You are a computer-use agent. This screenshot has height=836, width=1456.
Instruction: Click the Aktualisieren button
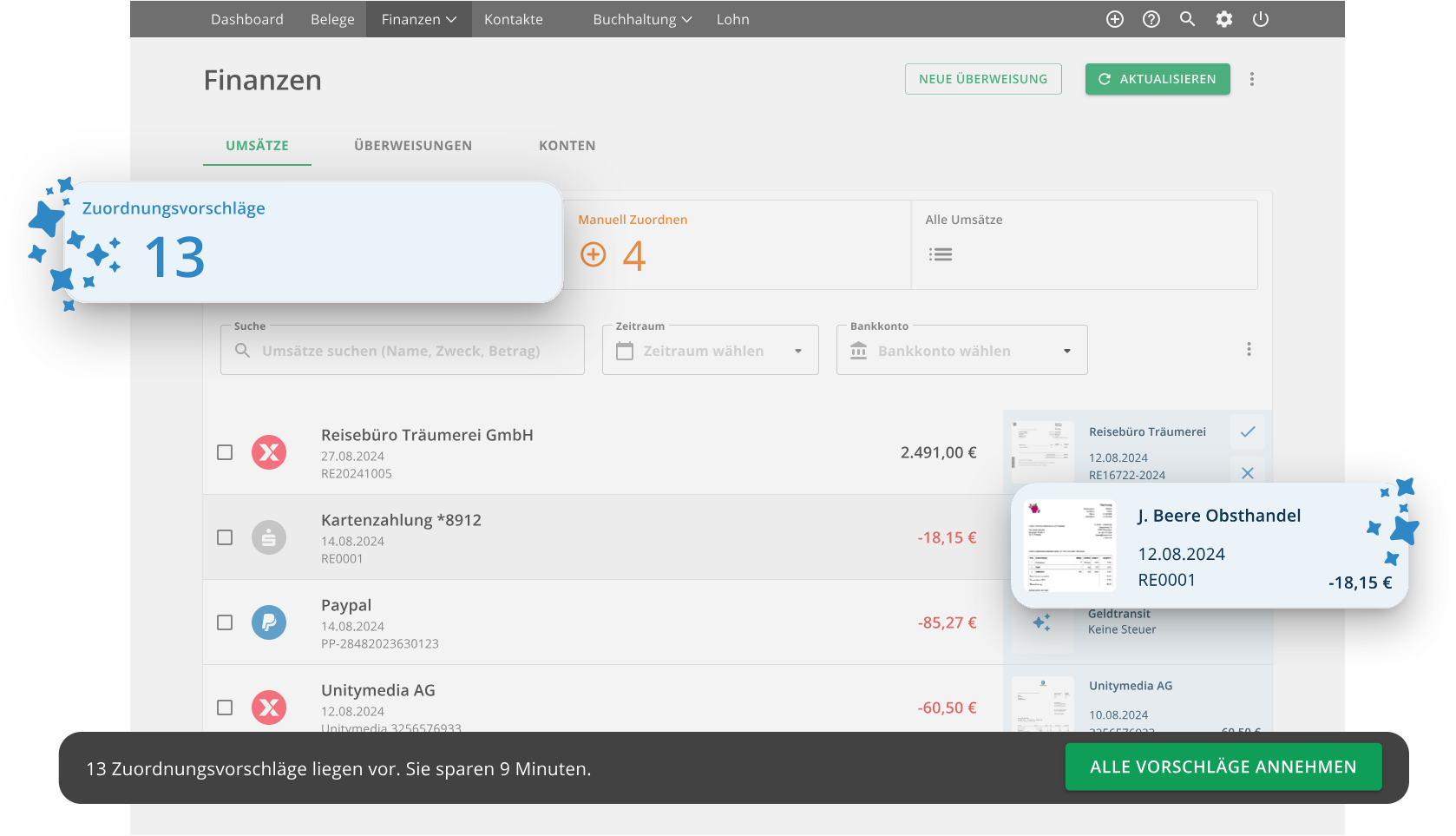coord(1158,79)
